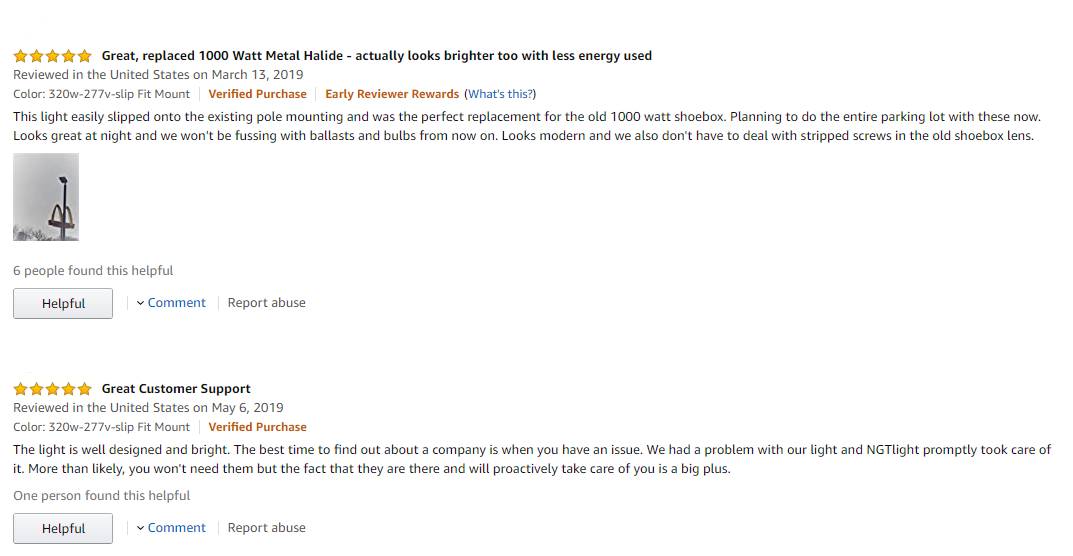
Task: Mark the Metal Halide review as Helpful
Action: [63, 304]
